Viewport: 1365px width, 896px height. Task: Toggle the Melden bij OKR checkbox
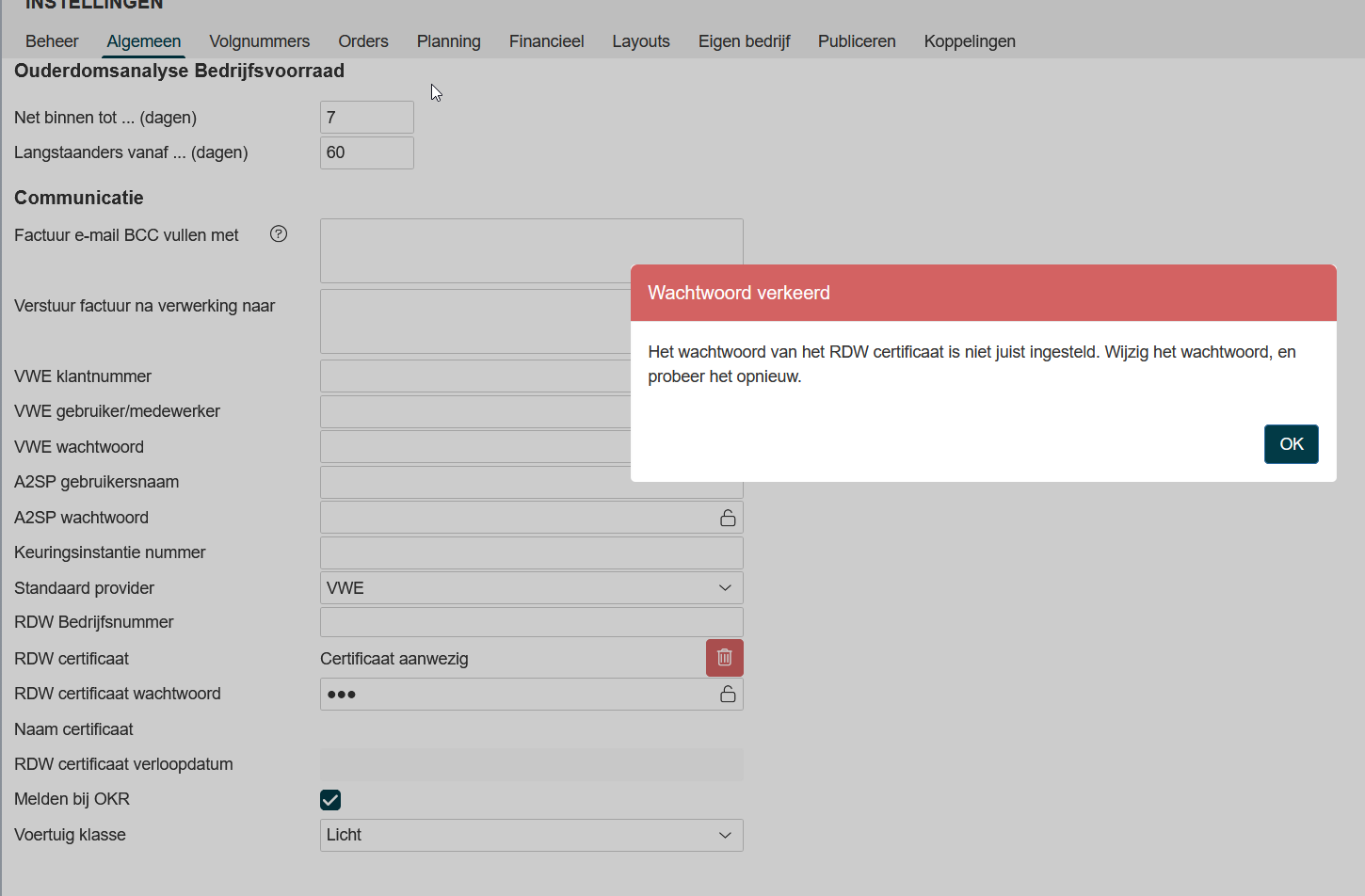tap(330, 800)
